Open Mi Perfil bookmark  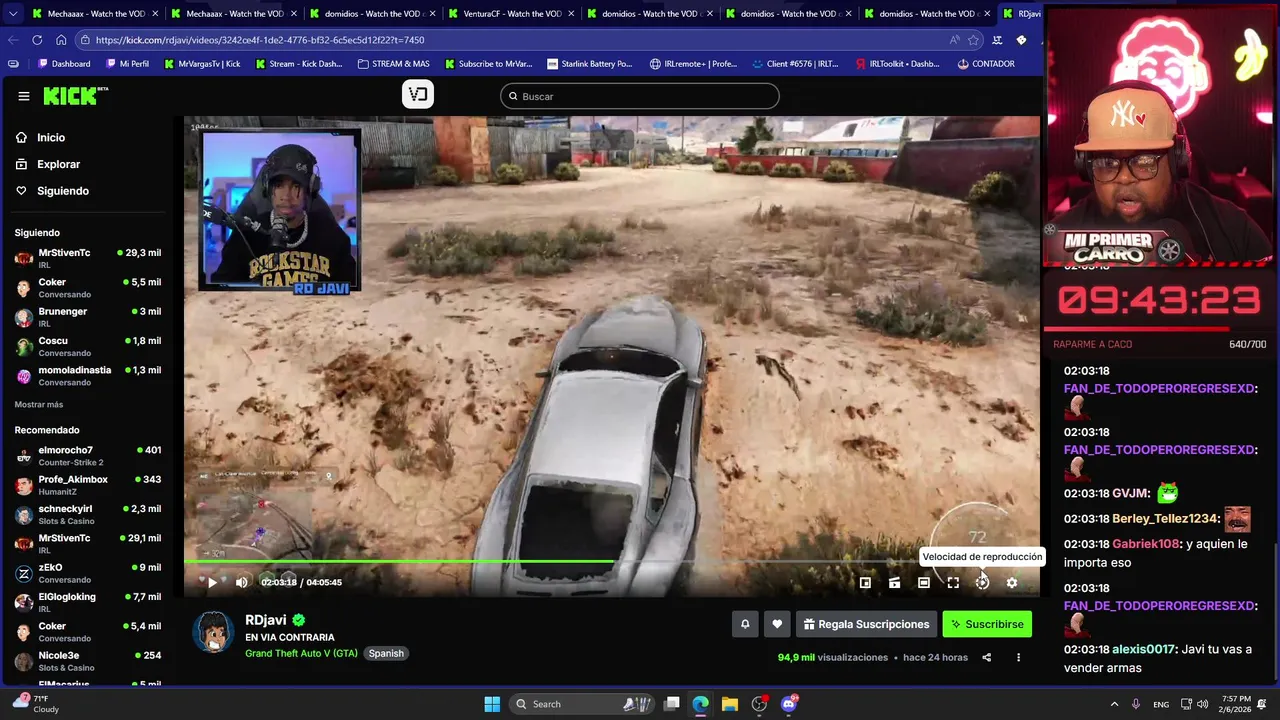127,64
